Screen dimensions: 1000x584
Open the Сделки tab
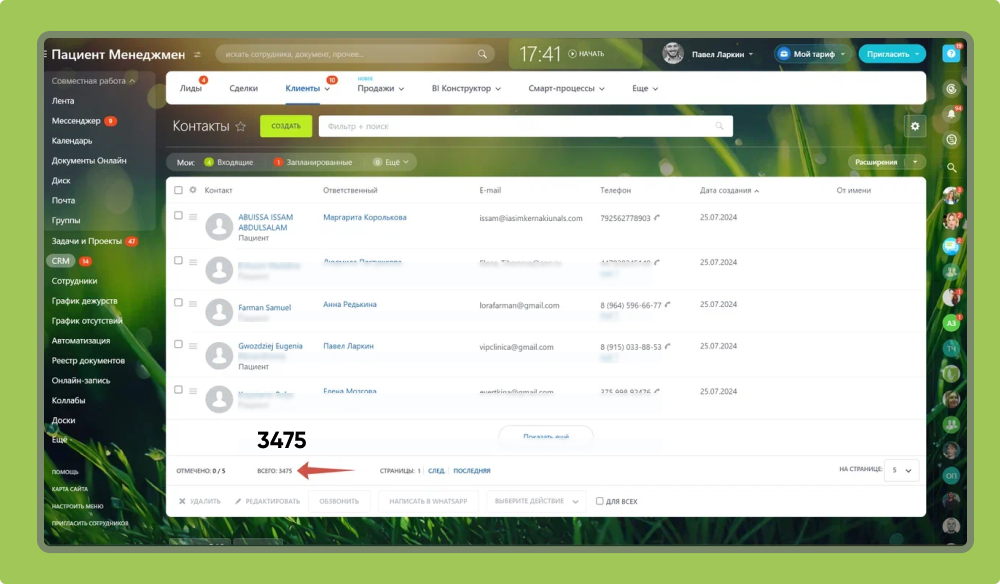tap(244, 89)
